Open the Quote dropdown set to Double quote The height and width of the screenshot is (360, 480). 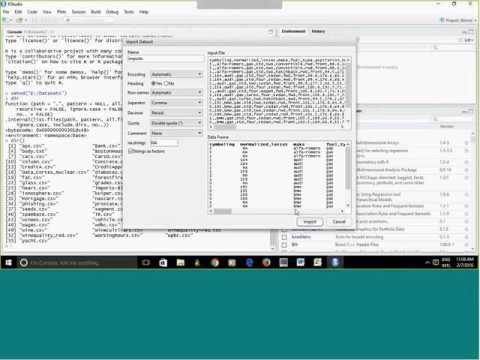click(x=176, y=123)
